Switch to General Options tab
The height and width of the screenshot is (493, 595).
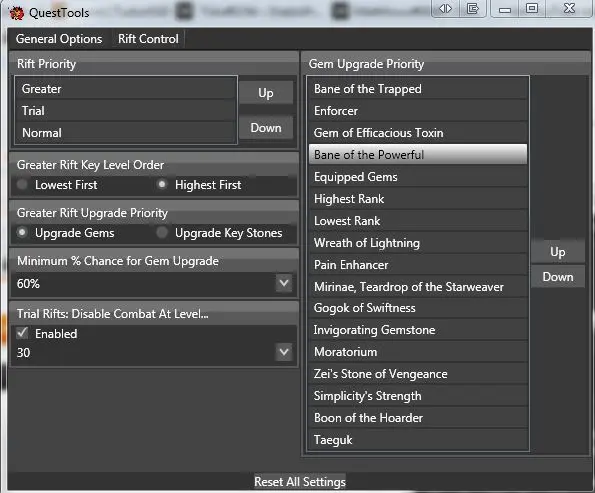pyautogui.click(x=59, y=39)
